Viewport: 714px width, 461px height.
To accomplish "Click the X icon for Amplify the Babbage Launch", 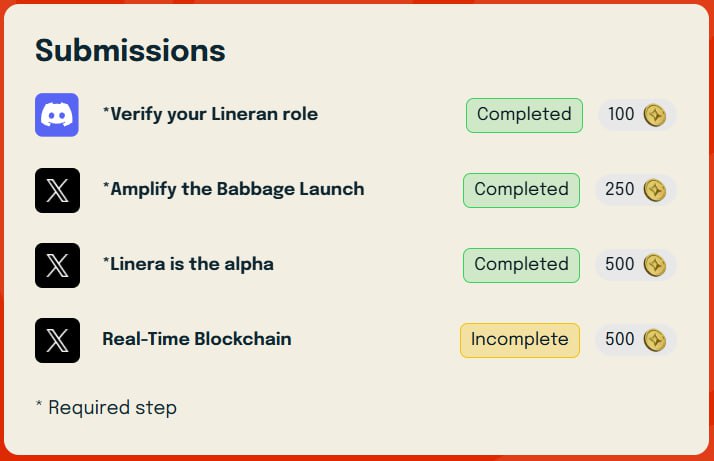I will (57, 190).
